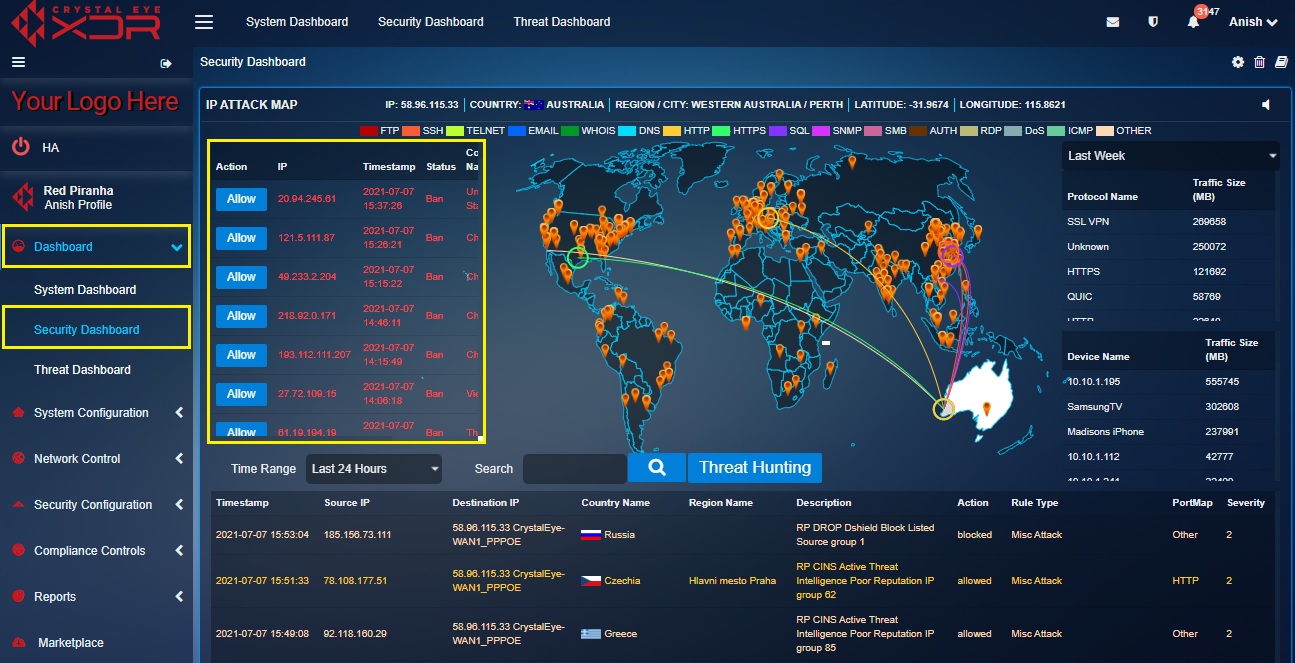Toggle sidebar hamburger icon under logo
The image size is (1295, 663).
click(x=18, y=62)
